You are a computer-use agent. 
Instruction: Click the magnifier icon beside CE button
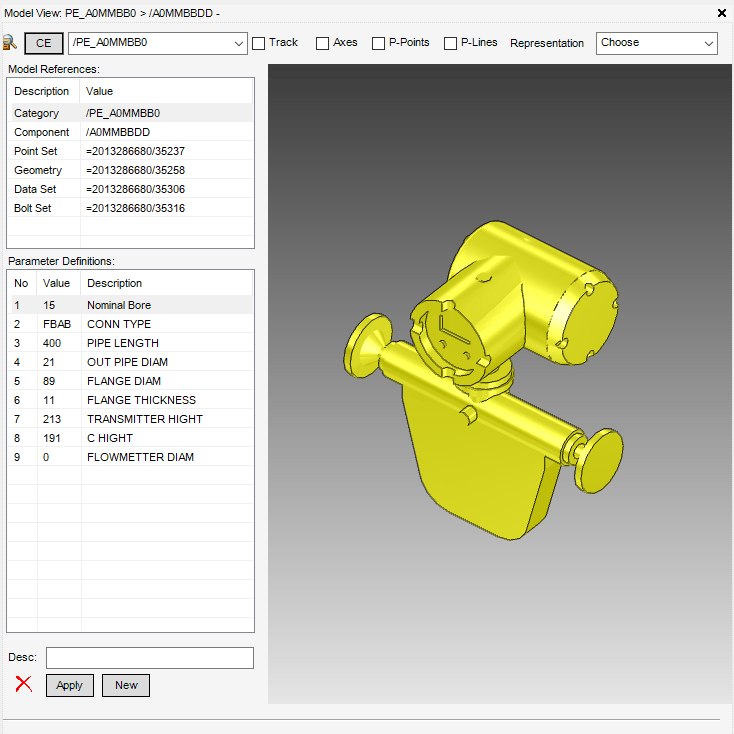[10, 43]
